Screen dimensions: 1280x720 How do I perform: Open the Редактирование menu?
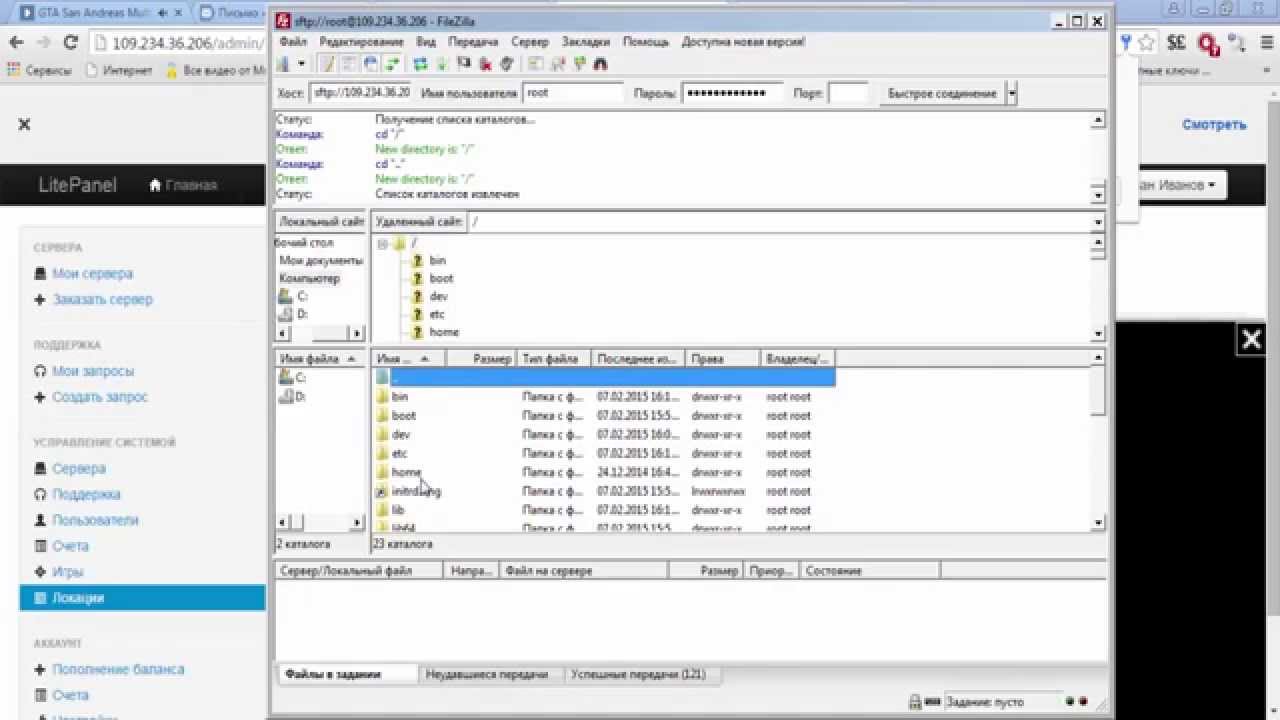361,42
